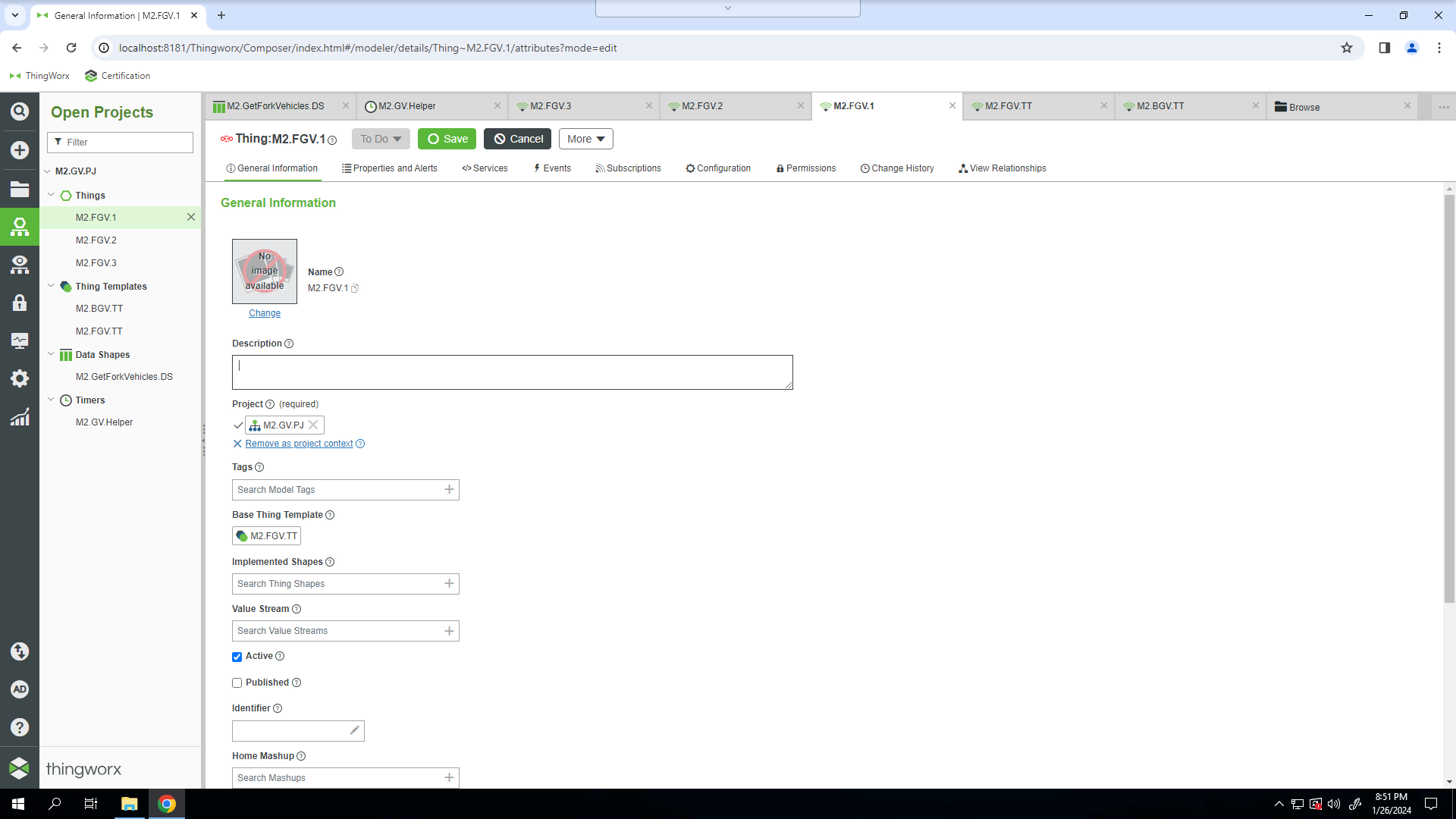Click the green Save button
This screenshot has height=819, width=1456.
pos(447,139)
